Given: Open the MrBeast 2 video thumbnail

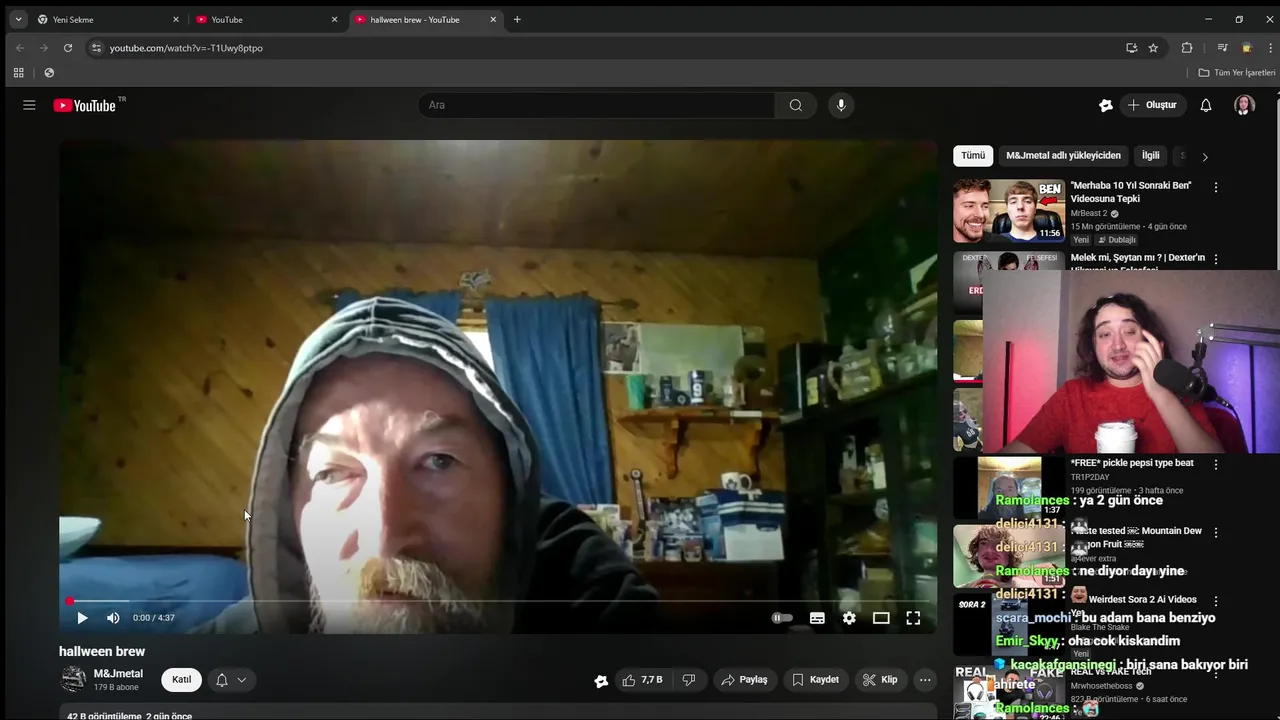Looking at the screenshot, I should [x=1009, y=211].
